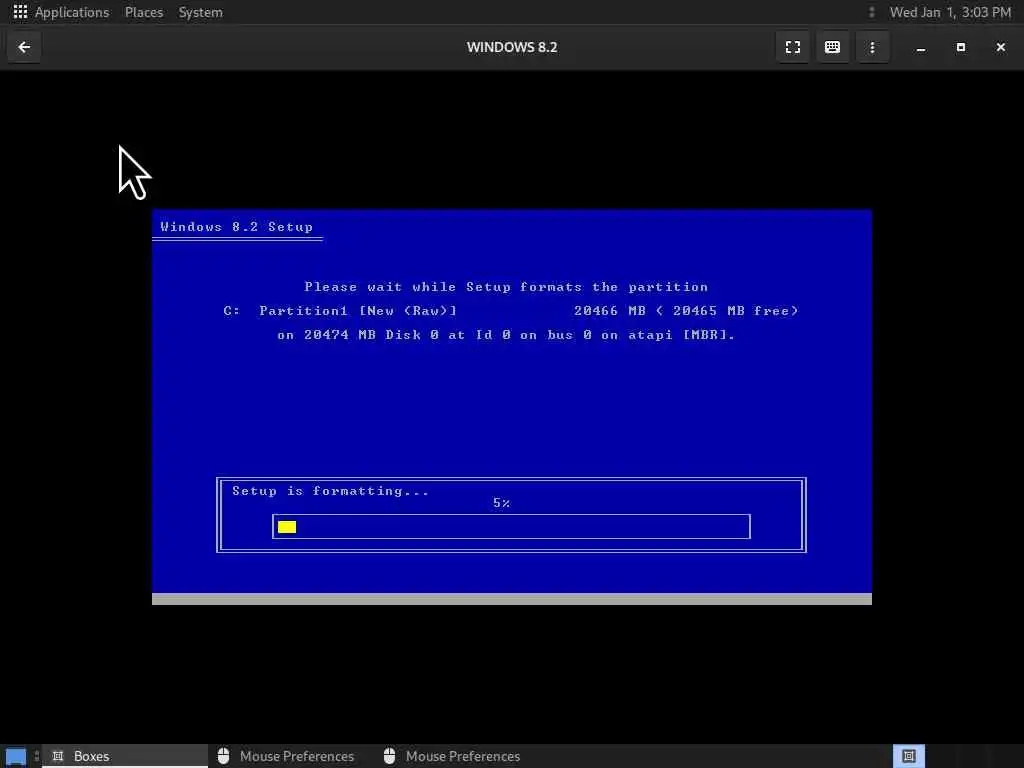The image size is (1024, 768).
Task: Click the Applications grid icon
Action: 20,12
